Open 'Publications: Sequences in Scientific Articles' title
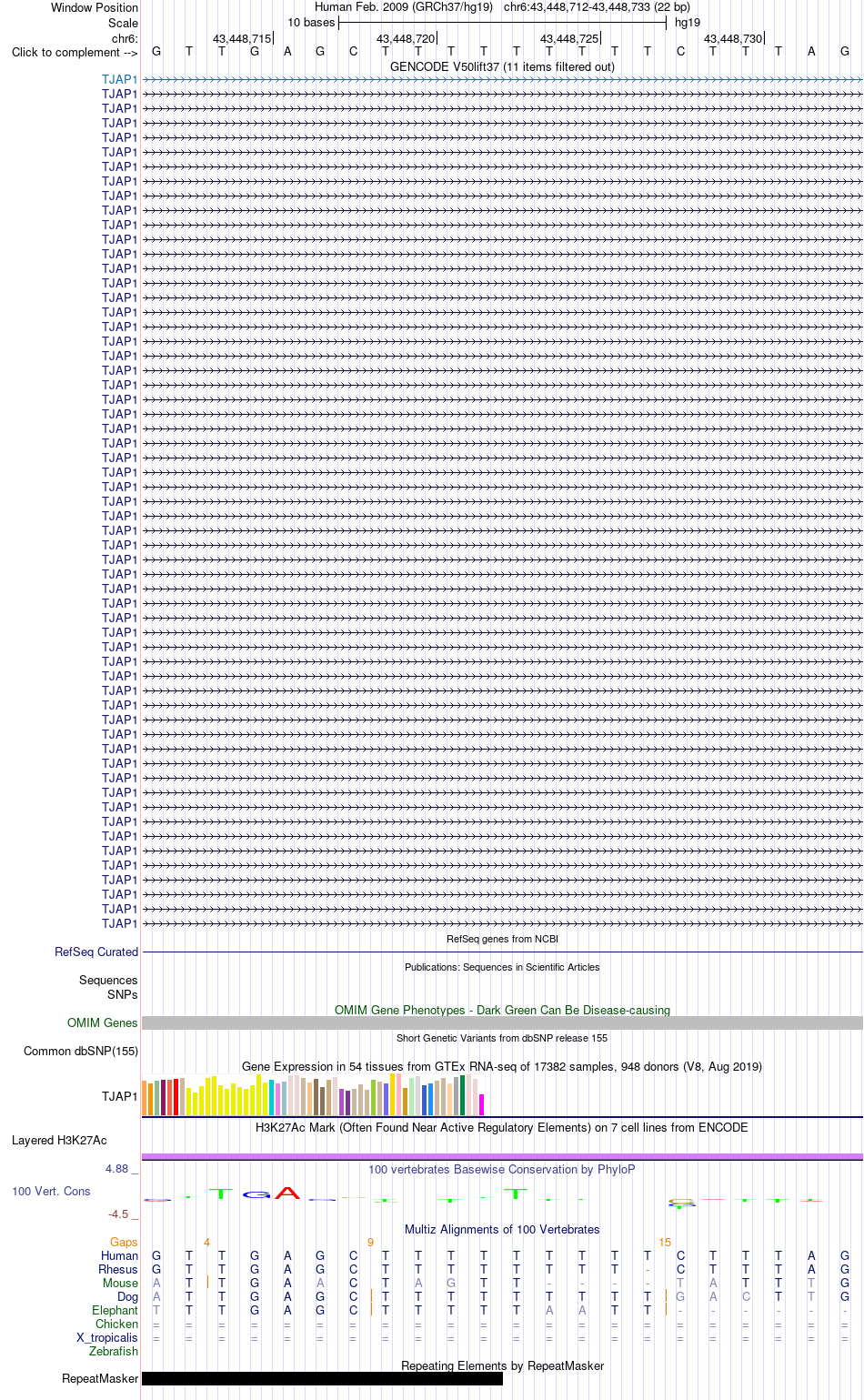The image size is (864, 1400). 502,967
